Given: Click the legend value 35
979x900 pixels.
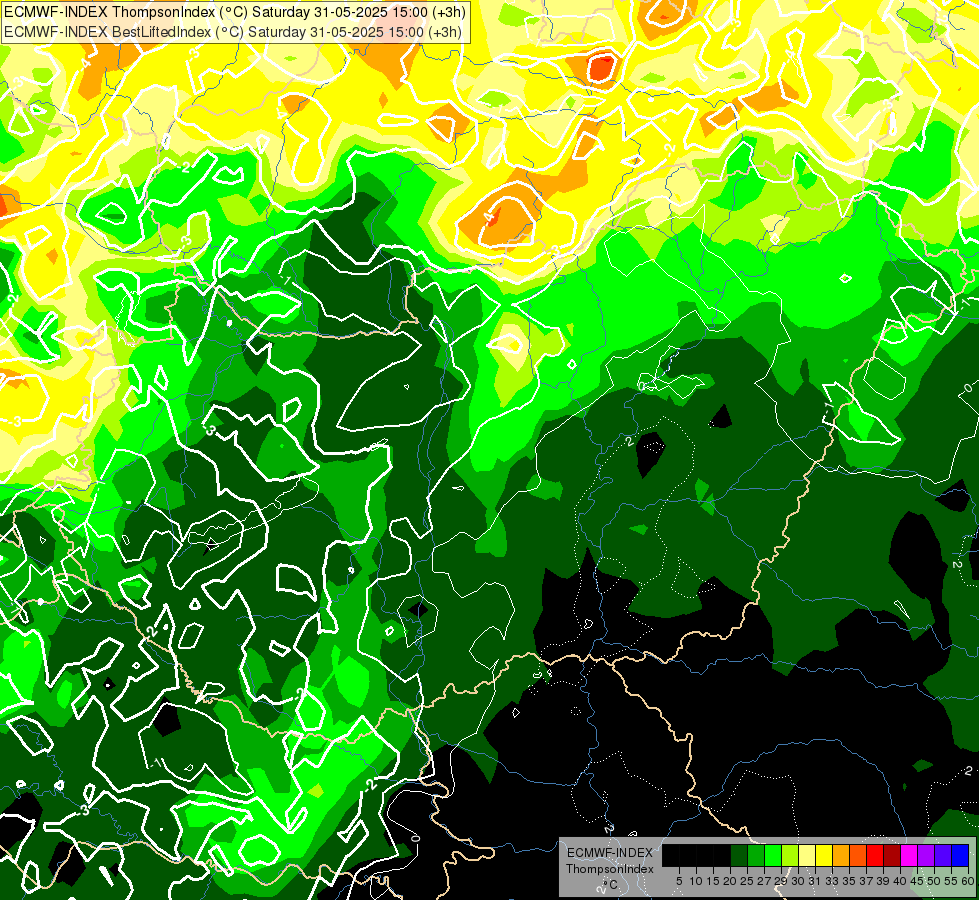Looking at the screenshot, I should [849, 881].
